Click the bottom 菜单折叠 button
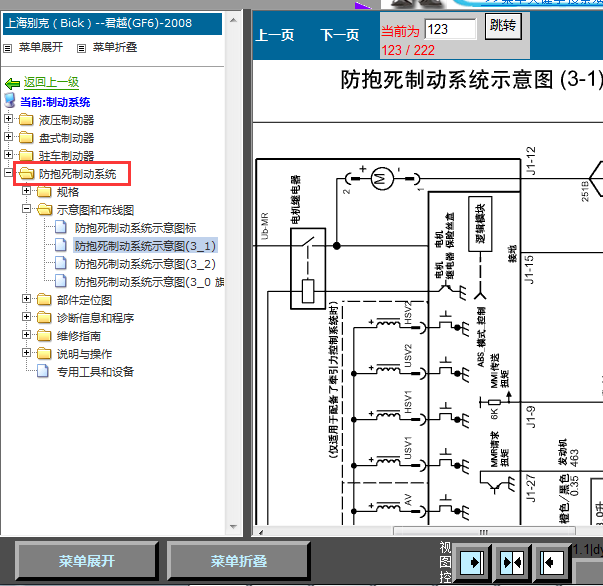Screen dimensions: 603x586 238,561
